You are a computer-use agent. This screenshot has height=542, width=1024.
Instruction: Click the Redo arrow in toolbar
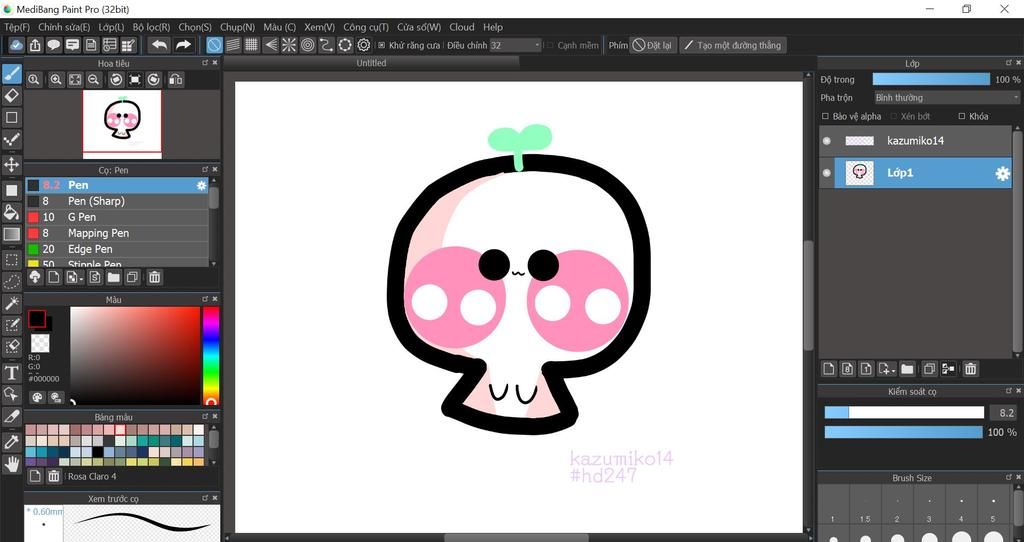click(184, 45)
